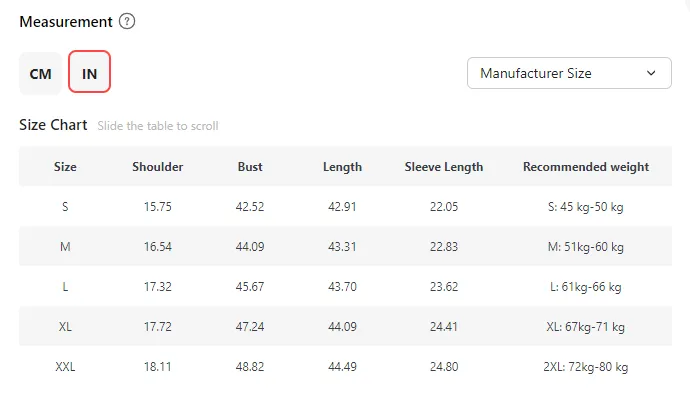Select the XXL size row label
Screen dimensions: 690x396
65,367
